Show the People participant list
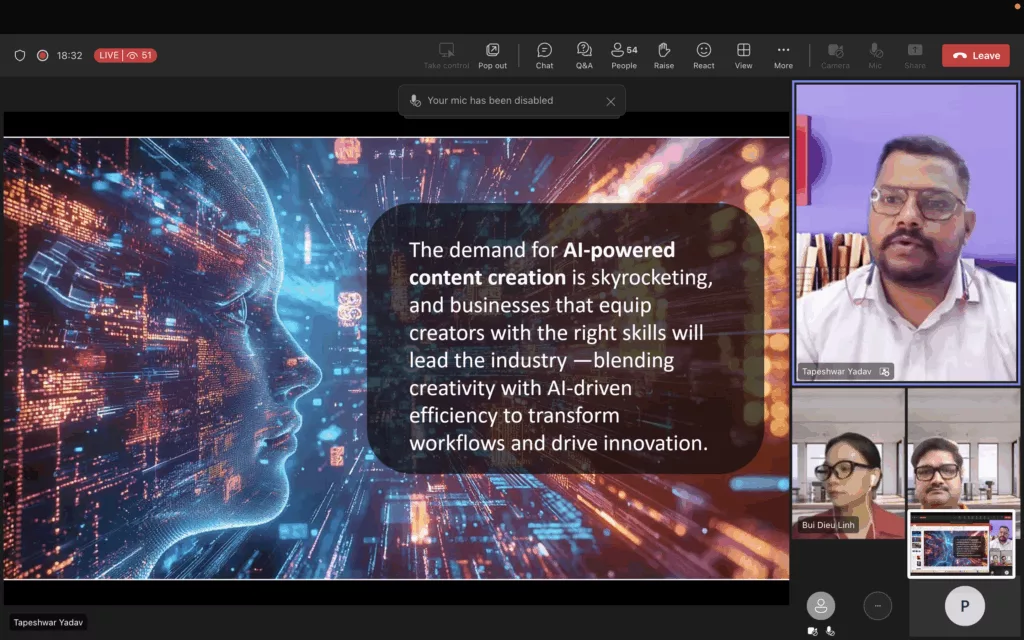The height and width of the screenshot is (640, 1024). [x=624, y=55]
